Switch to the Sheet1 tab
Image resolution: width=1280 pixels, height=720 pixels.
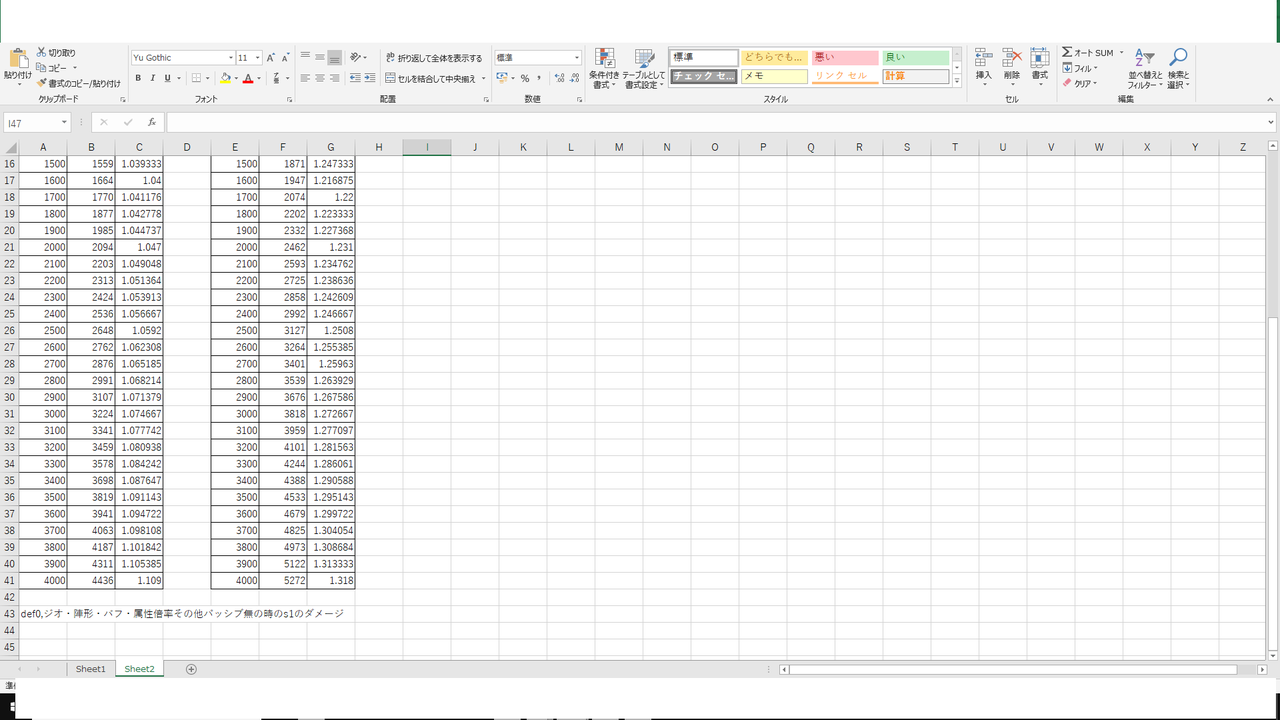(x=90, y=669)
